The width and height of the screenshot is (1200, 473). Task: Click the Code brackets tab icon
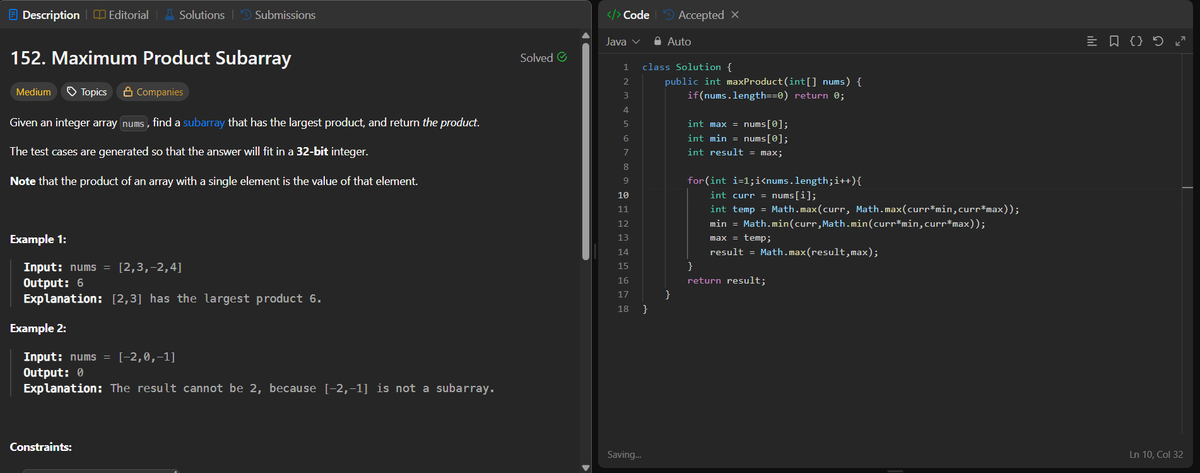click(613, 15)
